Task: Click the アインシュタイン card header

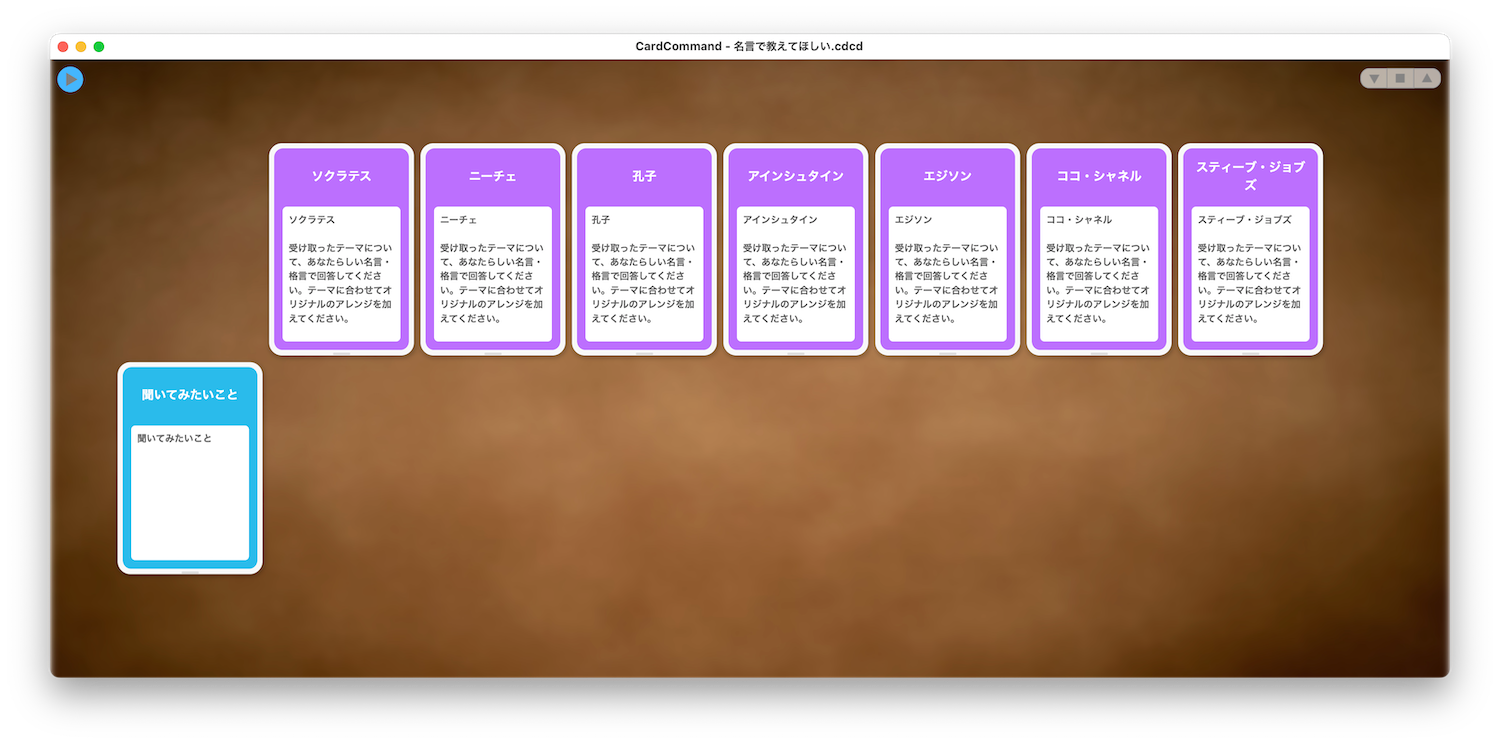Action: 796,176
